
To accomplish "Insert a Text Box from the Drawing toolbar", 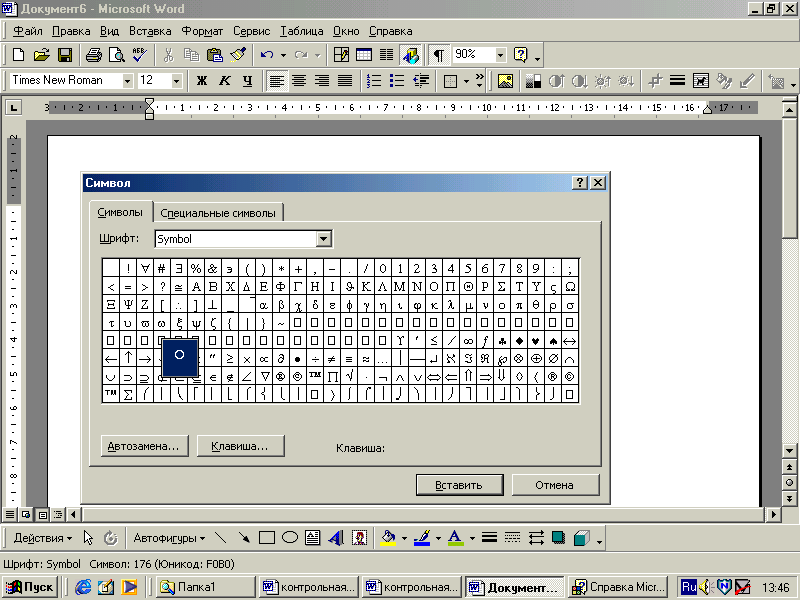I will [x=312, y=538].
